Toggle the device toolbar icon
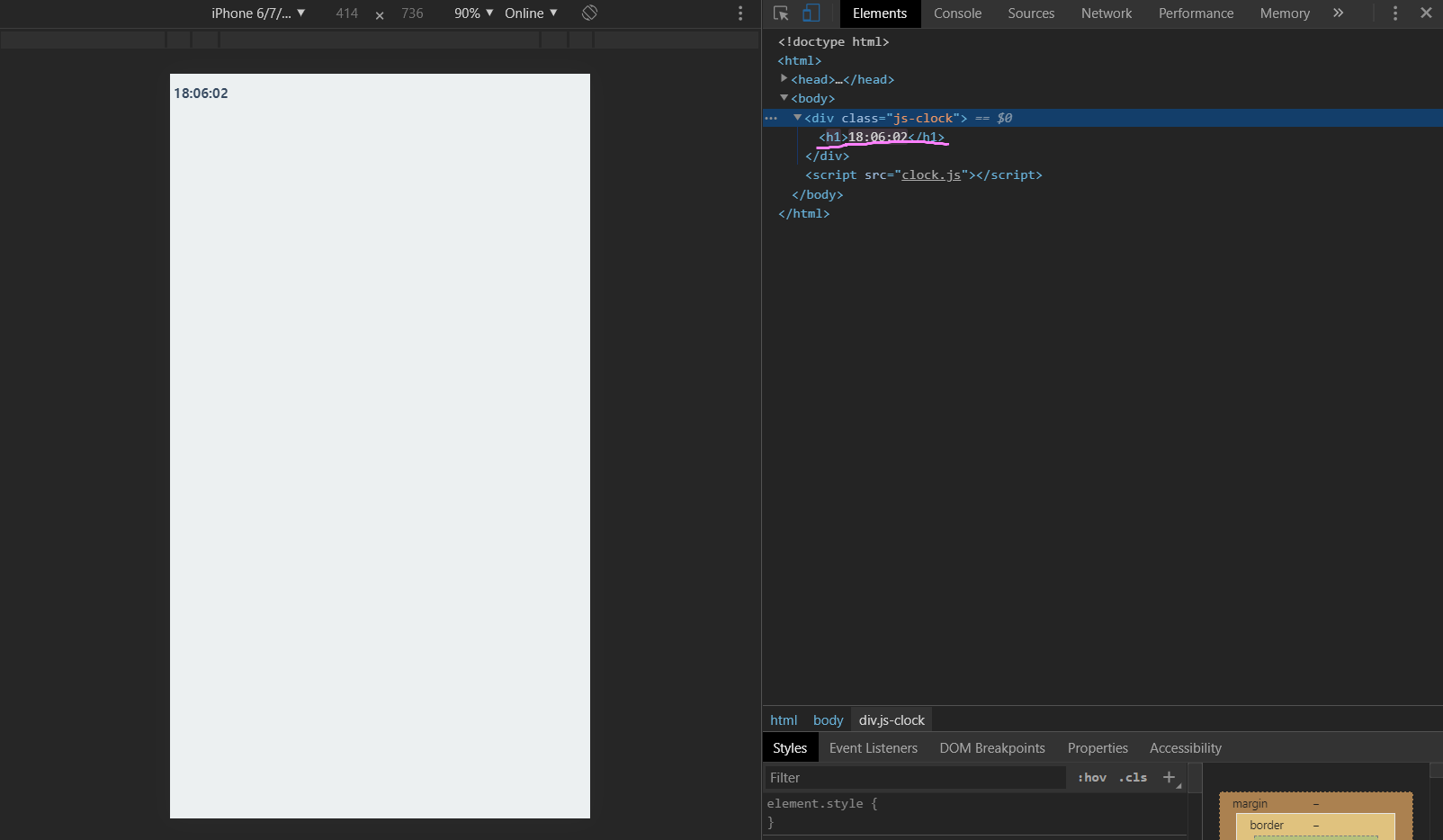This screenshot has height=840, width=1443. [x=811, y=13]
